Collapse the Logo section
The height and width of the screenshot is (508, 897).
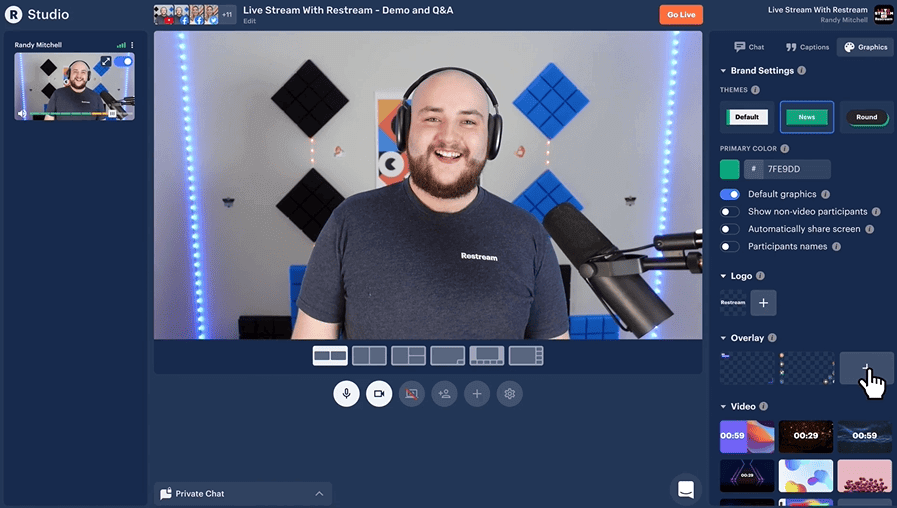[723, 276]
